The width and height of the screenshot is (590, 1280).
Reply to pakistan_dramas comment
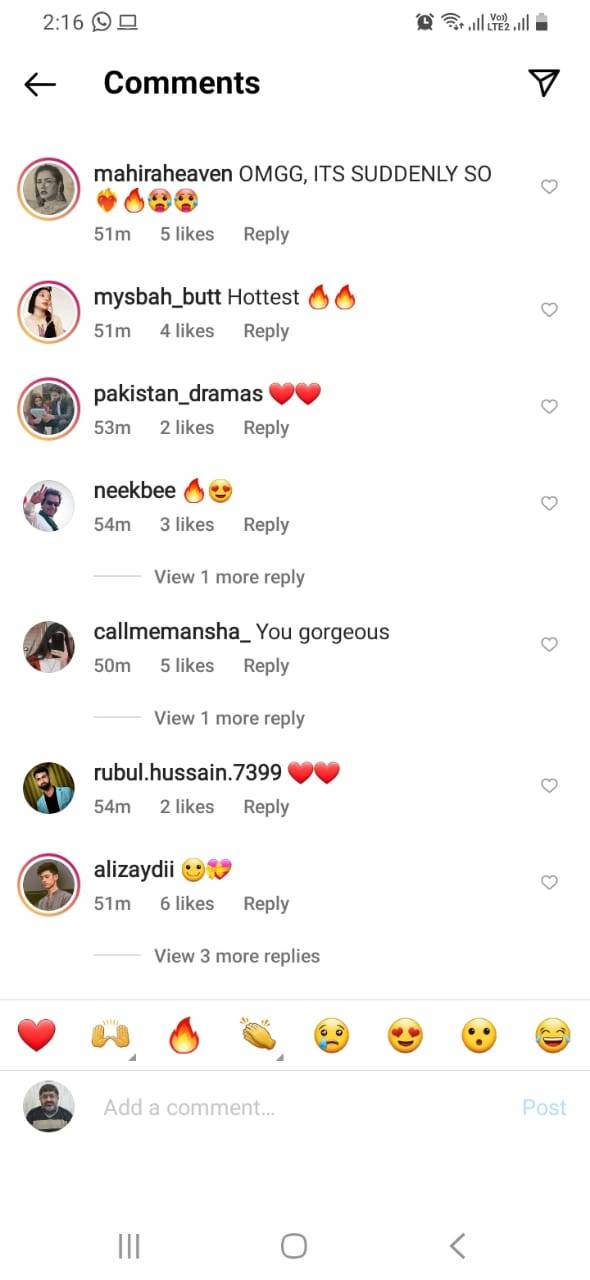[266, 427]
